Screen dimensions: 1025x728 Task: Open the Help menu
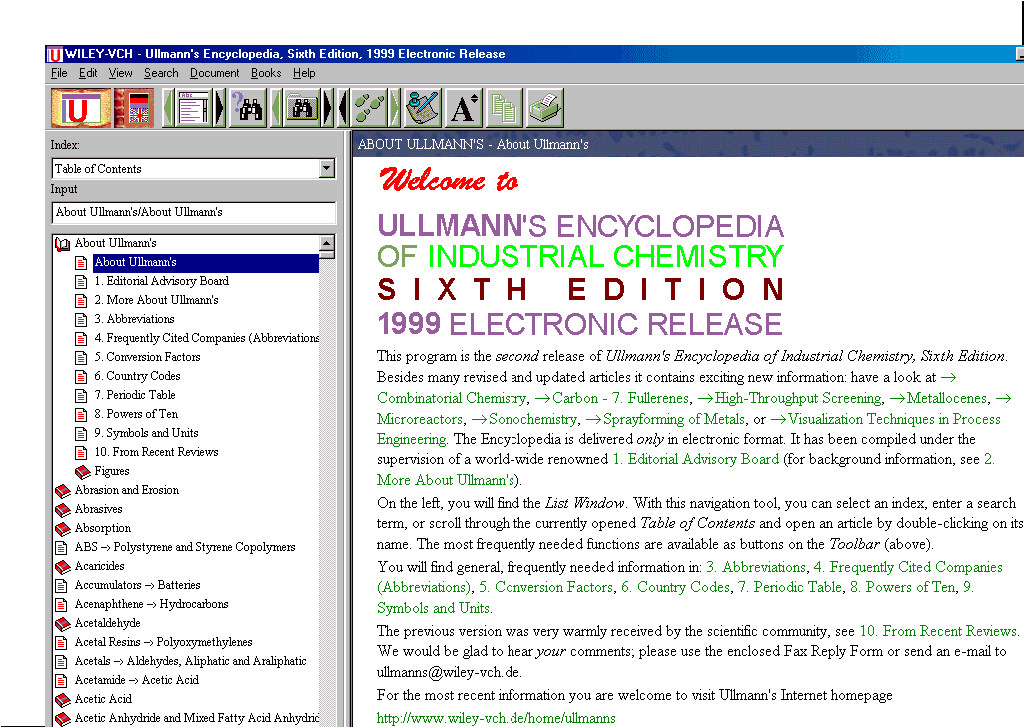tap(304, 73)
